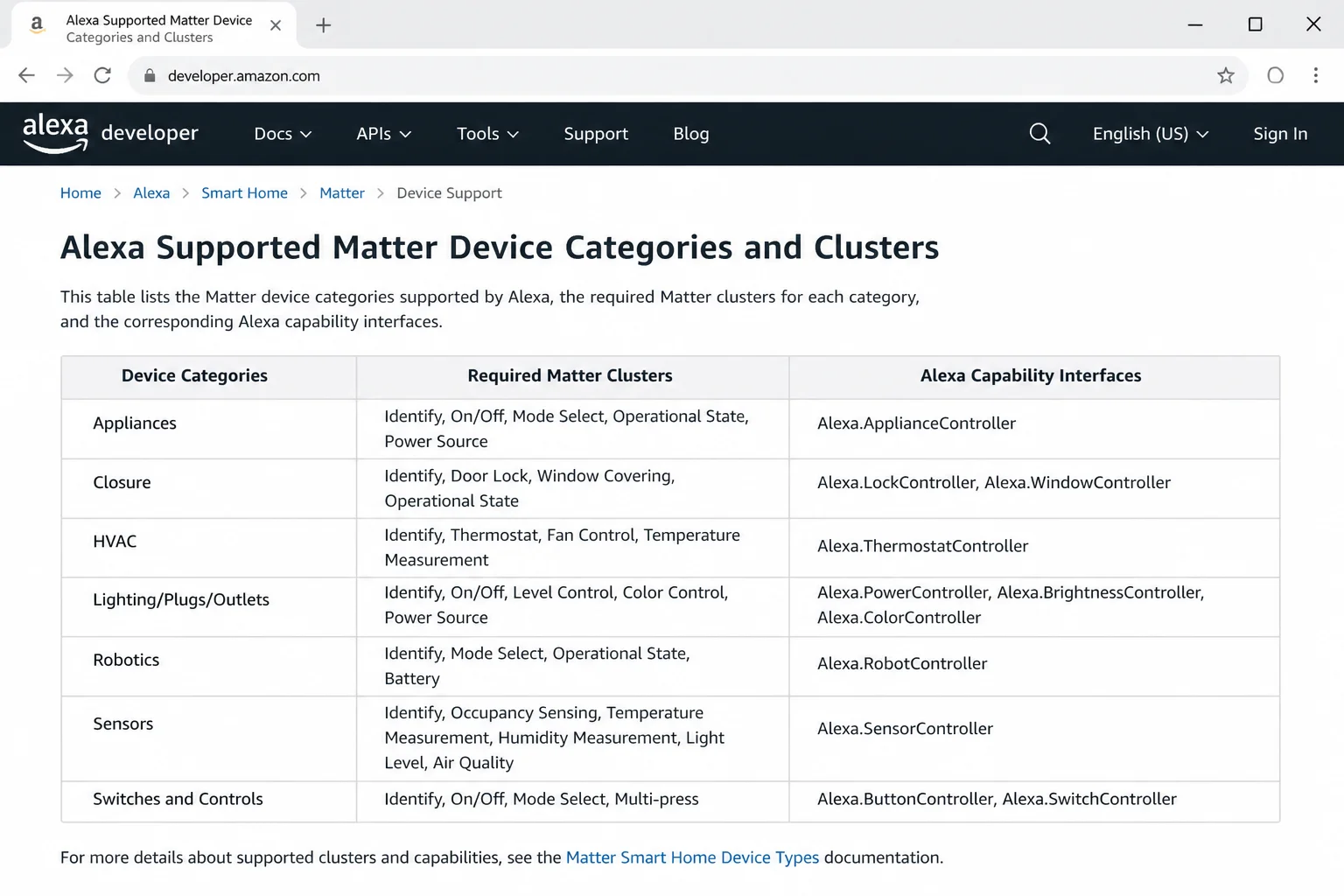The height and width of the screenshot is (896, 1344).
Task: Reload the page with refresh icon
Action: coord(102,75)
